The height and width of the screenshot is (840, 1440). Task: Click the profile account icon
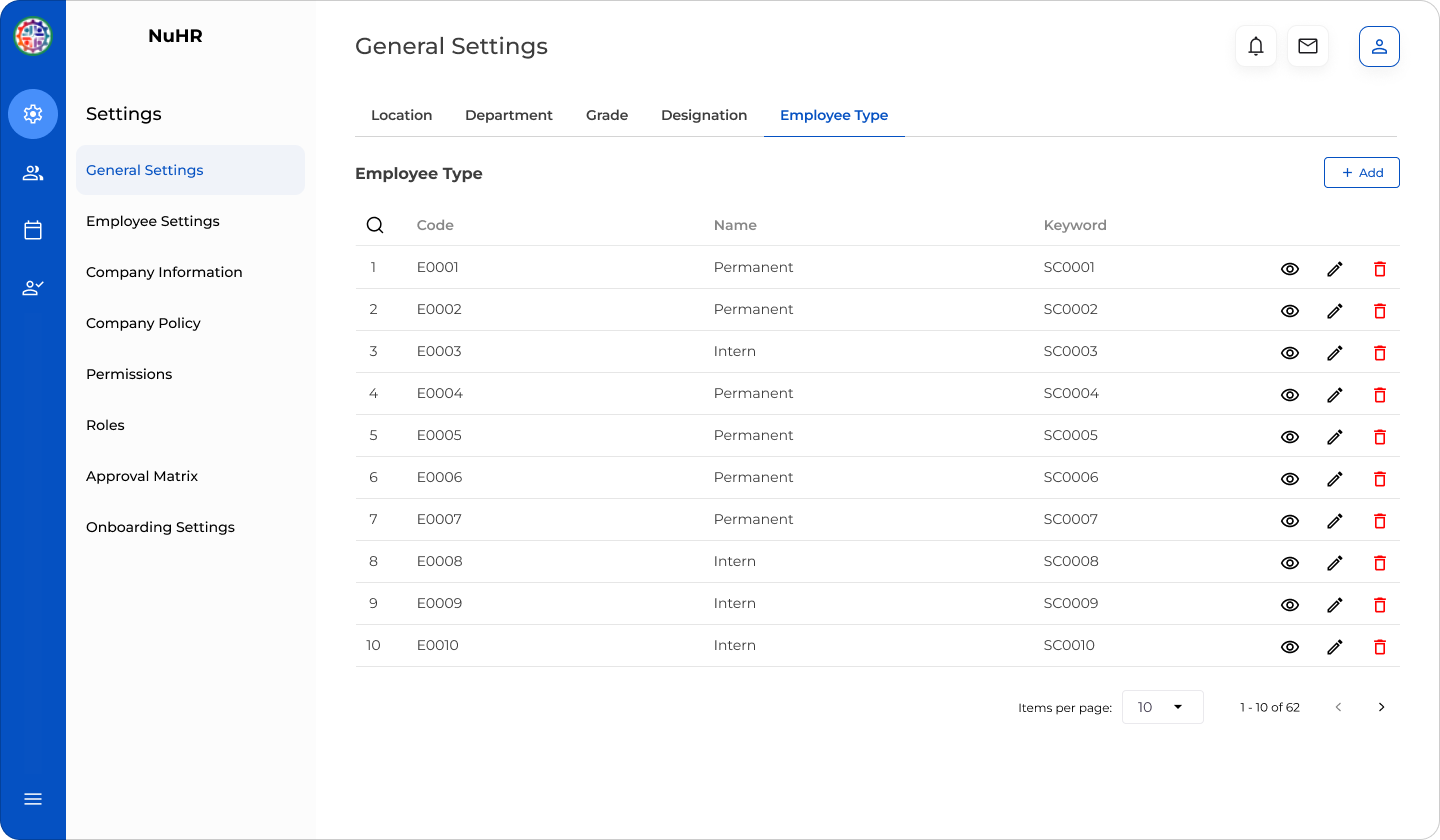pyautogui.click(x=1379, y=46)
